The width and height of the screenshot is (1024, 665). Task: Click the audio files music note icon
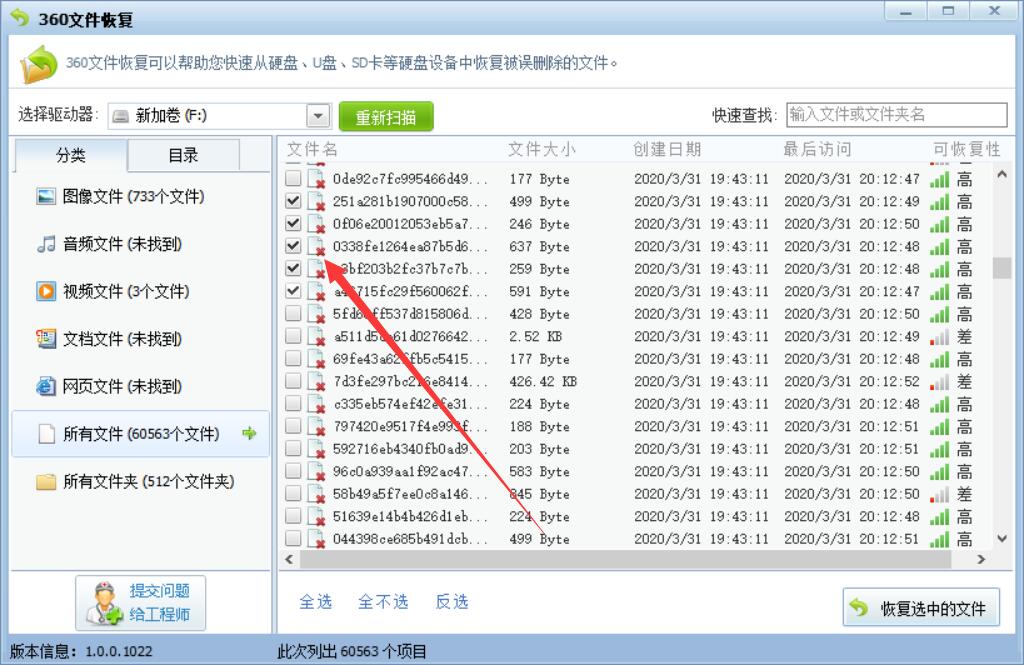46,244
